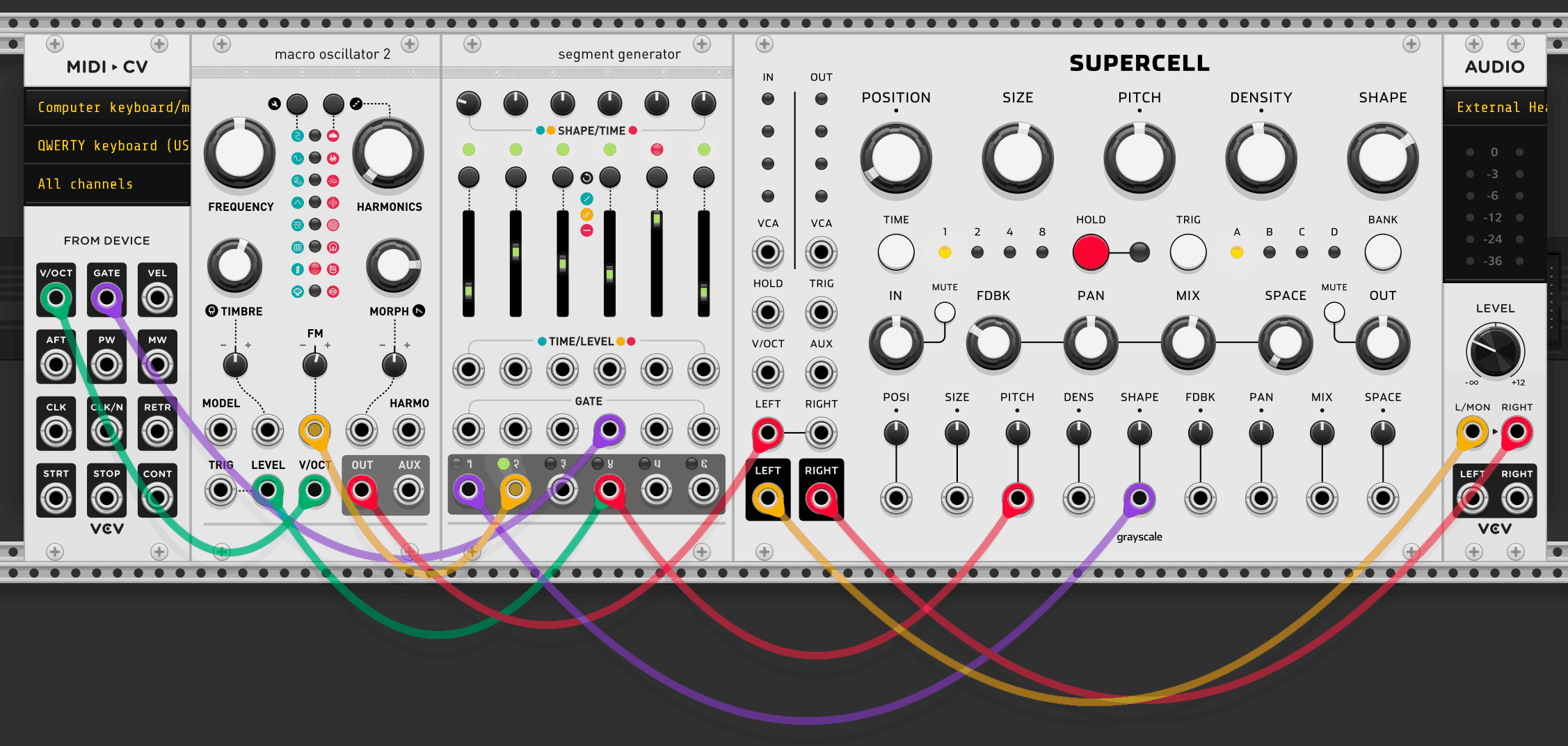Click the SHAPE CV jack on Supercell

(1139, 498)
